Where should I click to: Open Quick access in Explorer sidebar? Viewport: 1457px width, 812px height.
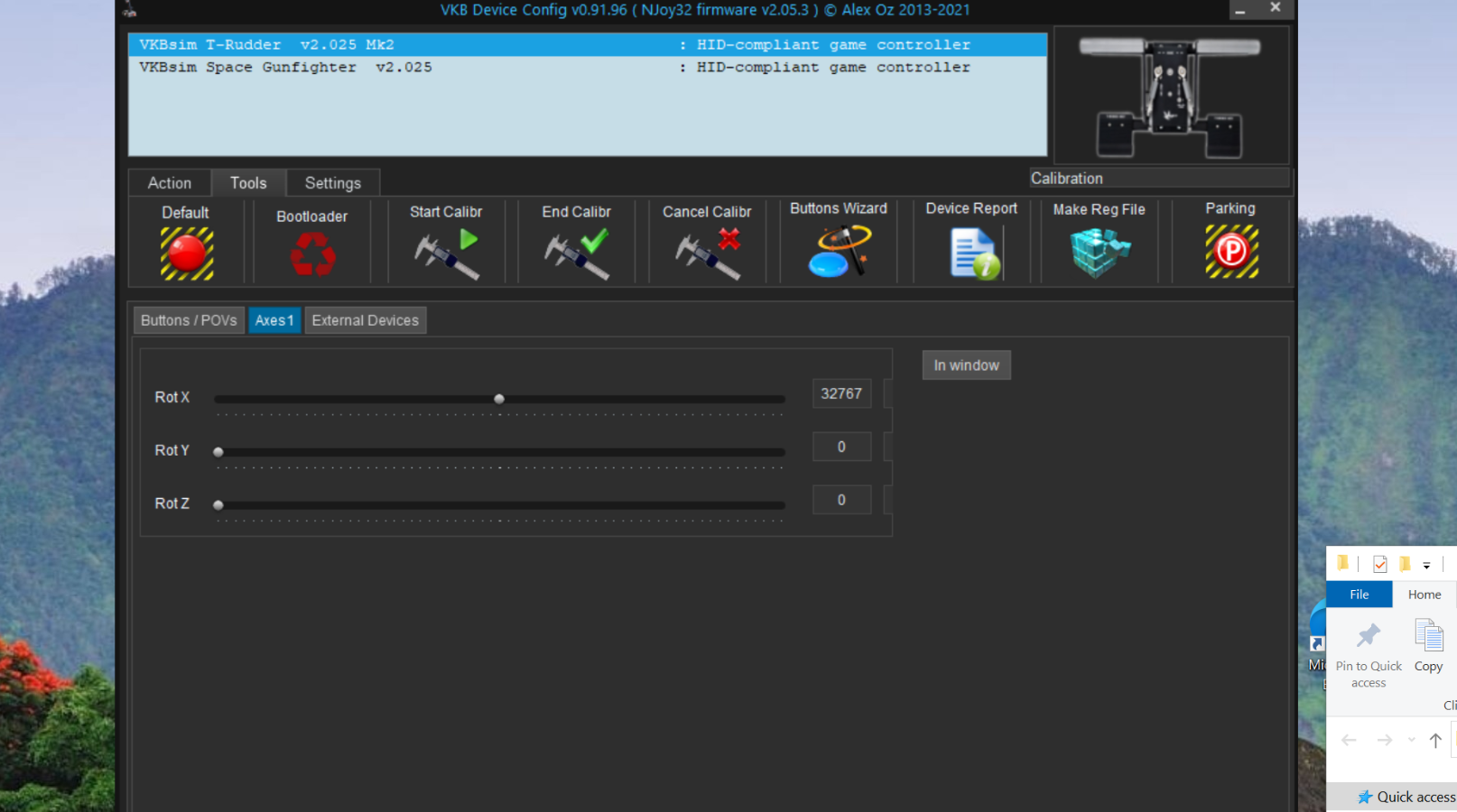[x=1407, y=797]
